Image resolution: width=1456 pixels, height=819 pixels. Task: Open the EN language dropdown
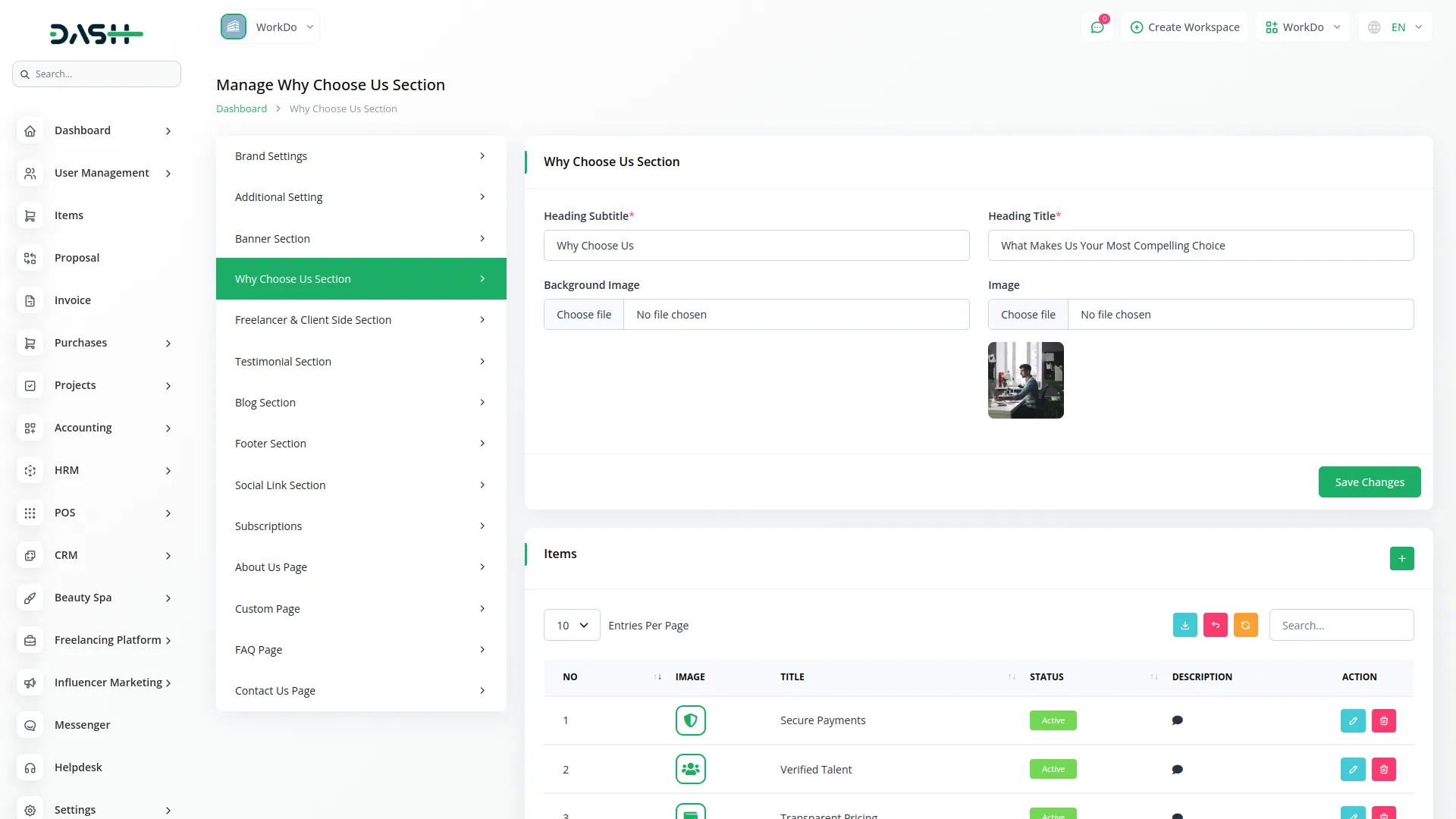[x=1395, y=27]
